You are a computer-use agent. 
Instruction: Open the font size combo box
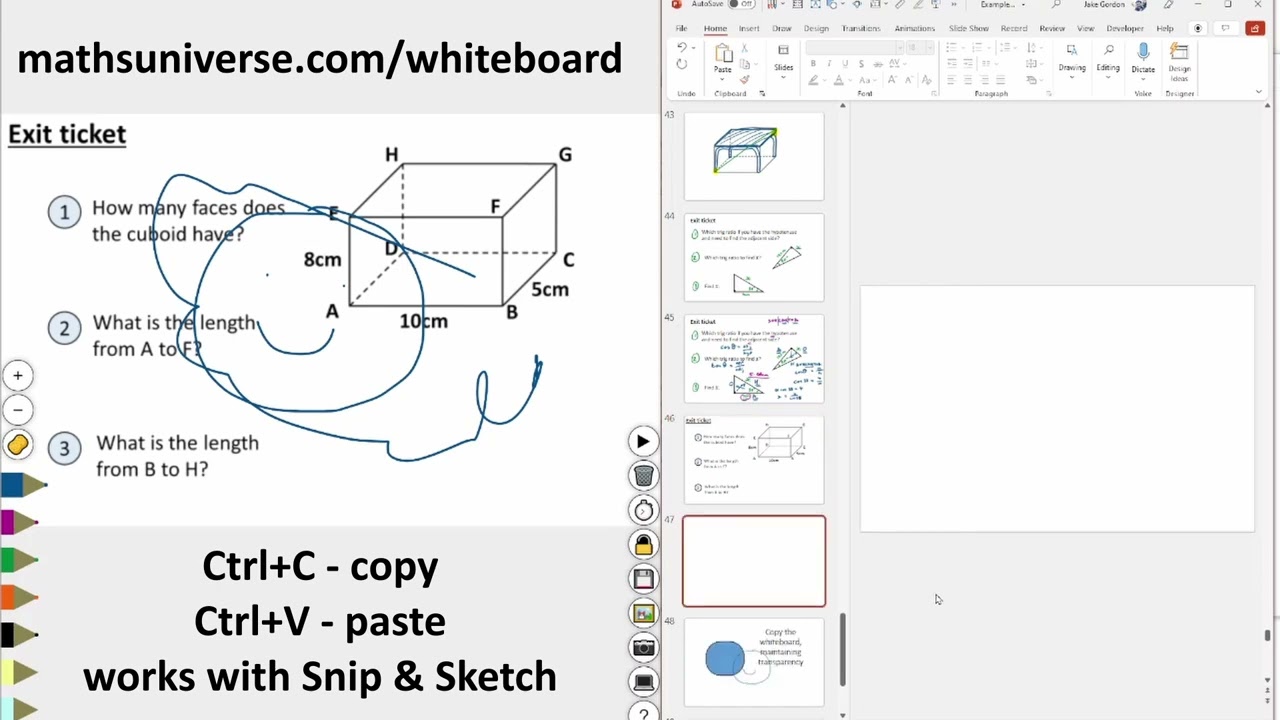(x=920, y=48)
